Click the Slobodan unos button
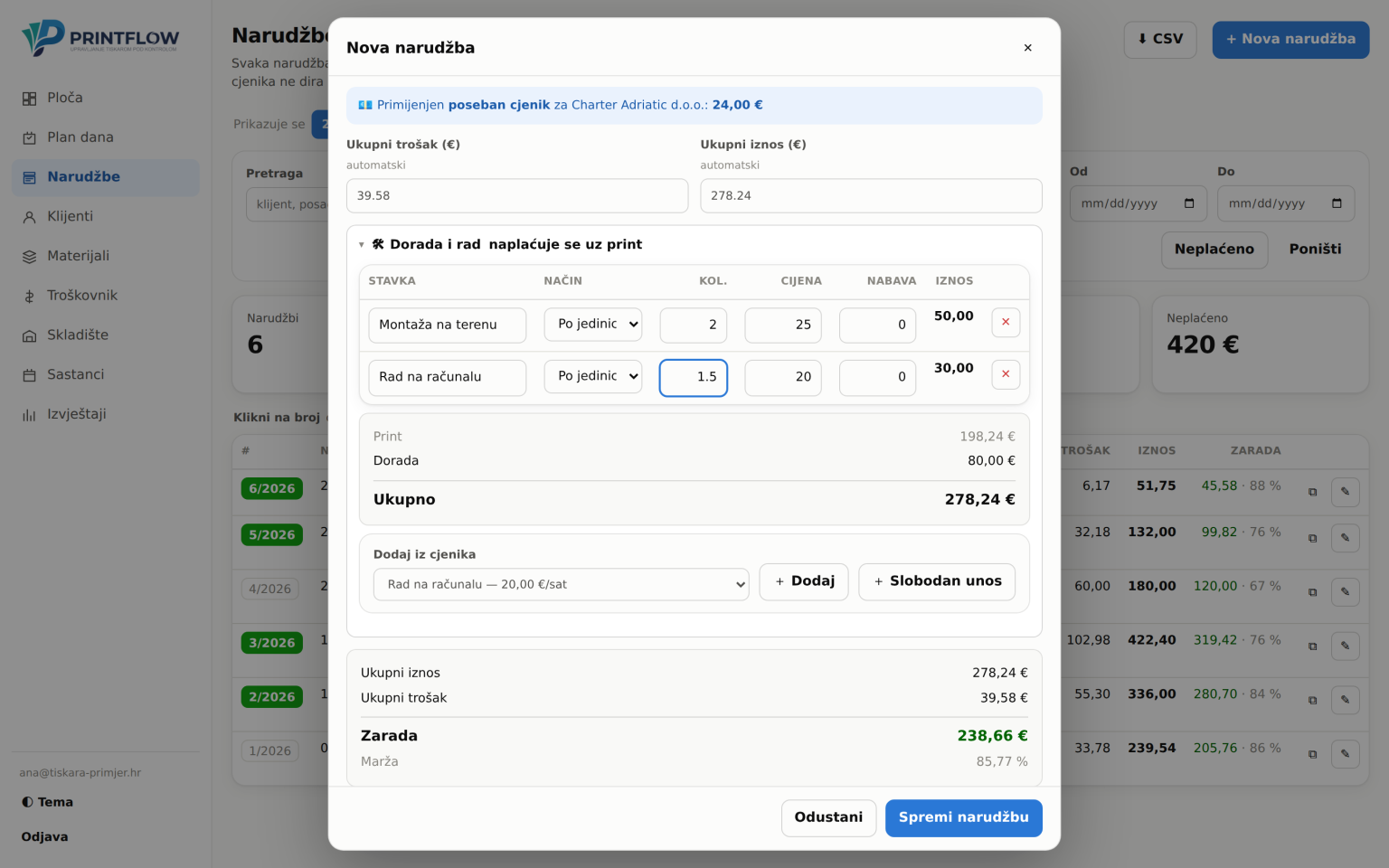The width and height of the screenshot is (1389, 868). [x=937, y=581]
